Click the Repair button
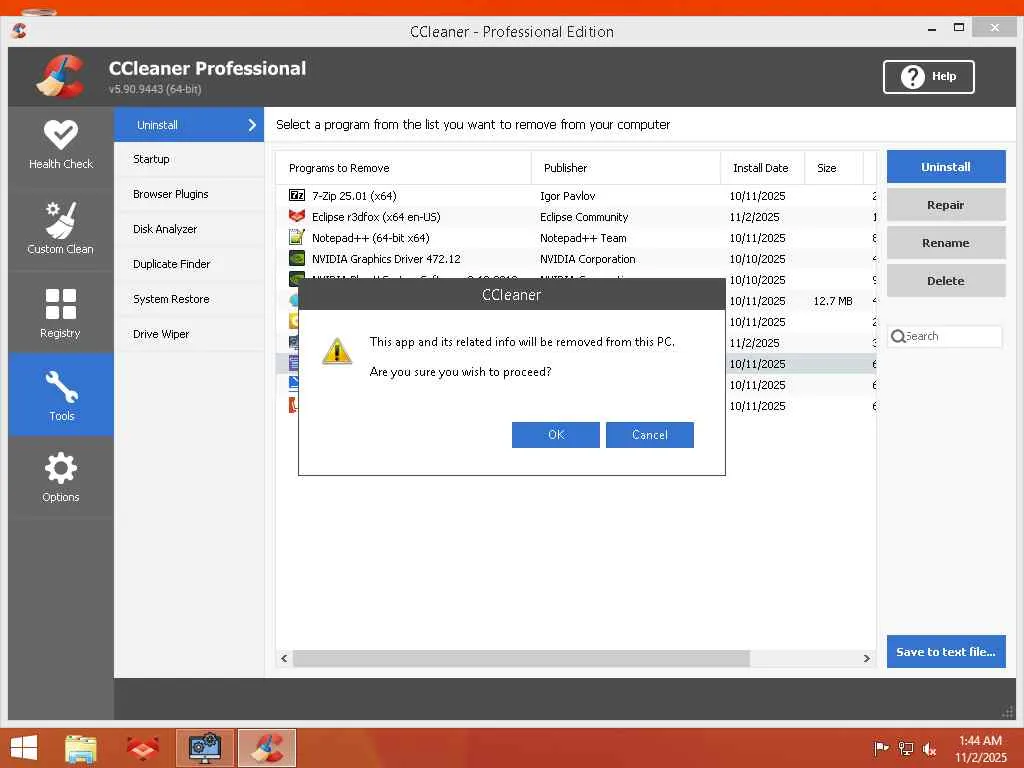Image resolution: width=1024 pixels, height=768 pixels. click(946, 204)
